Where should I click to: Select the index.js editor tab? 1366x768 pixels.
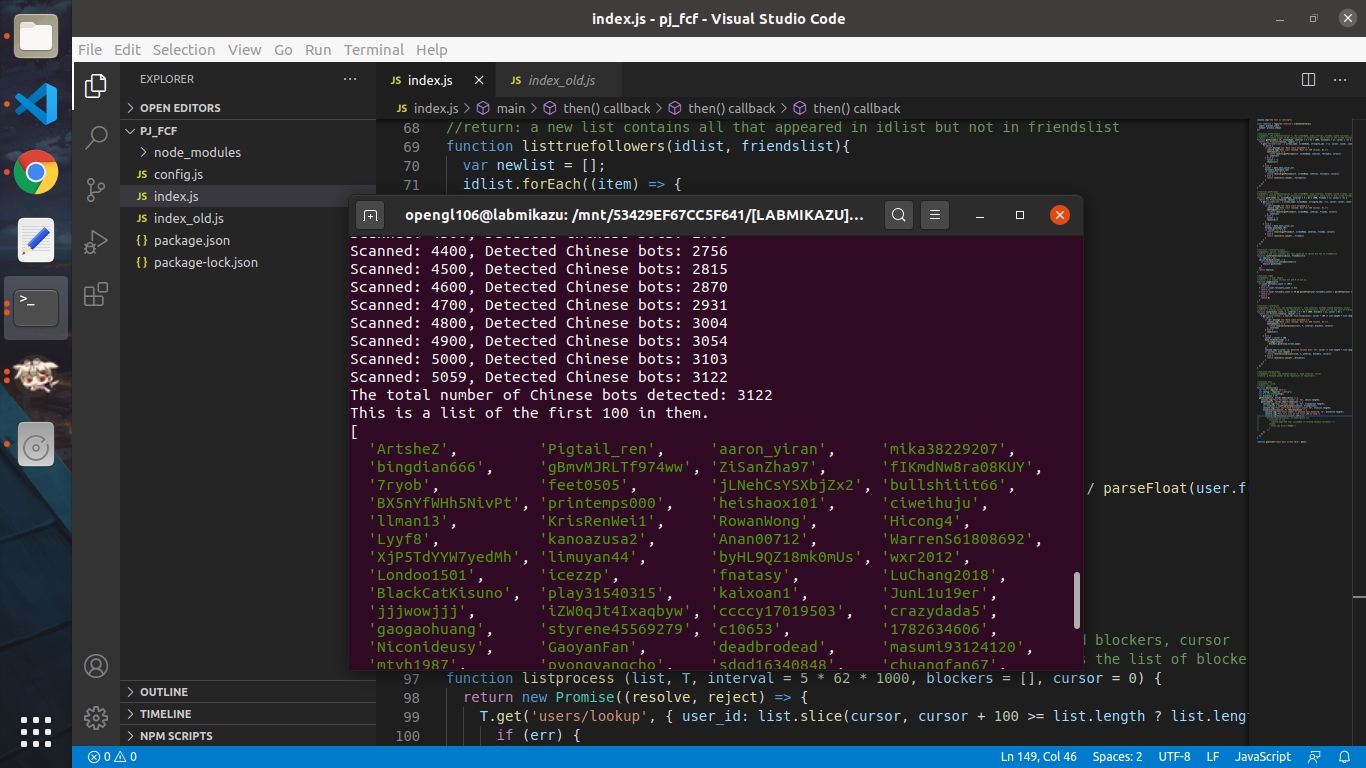tap(434, 80)
